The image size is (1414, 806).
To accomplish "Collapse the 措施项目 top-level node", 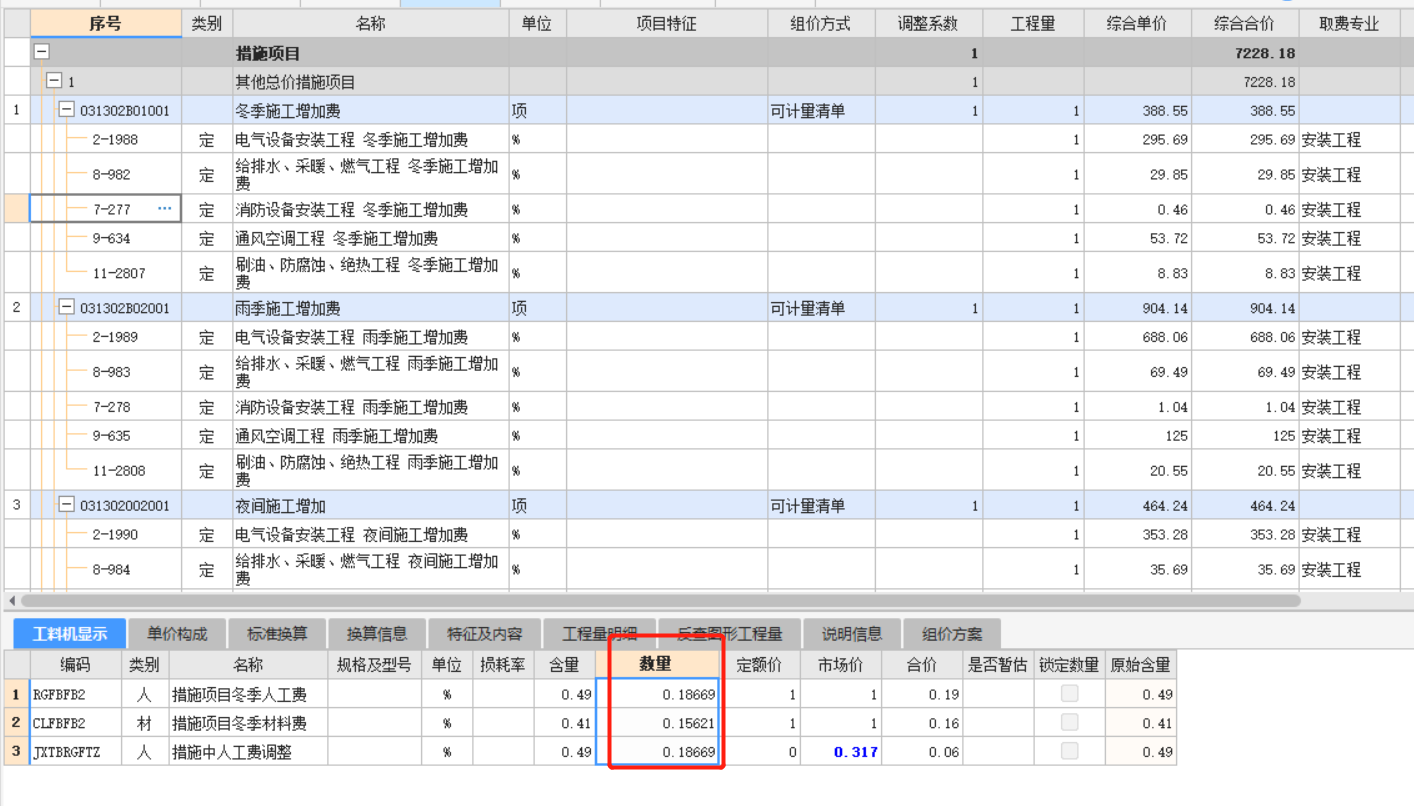I will (42, 52).
